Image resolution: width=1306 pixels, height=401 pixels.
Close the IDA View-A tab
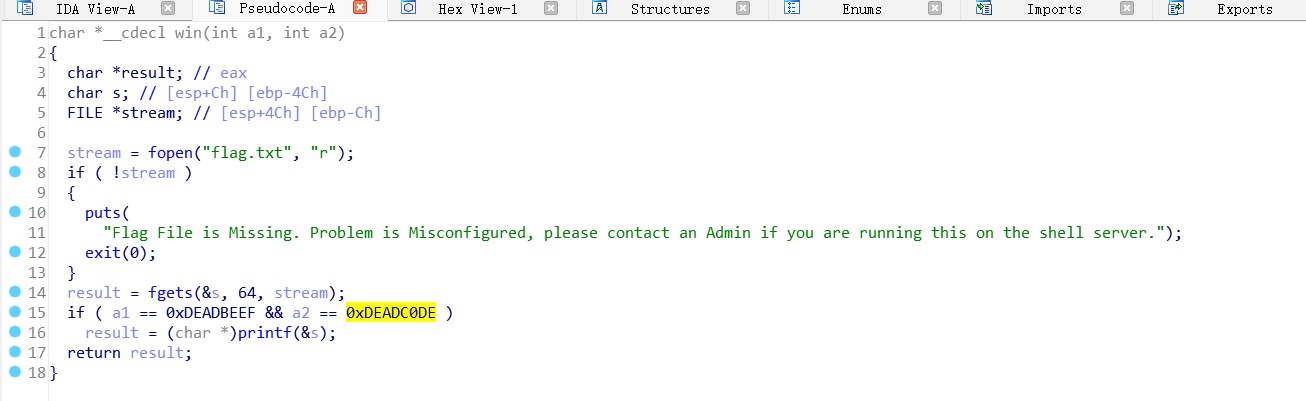[x=168, y=9]
